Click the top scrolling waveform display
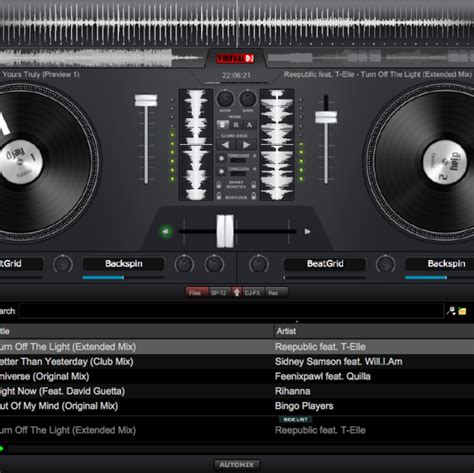 [x=237, y=24]
